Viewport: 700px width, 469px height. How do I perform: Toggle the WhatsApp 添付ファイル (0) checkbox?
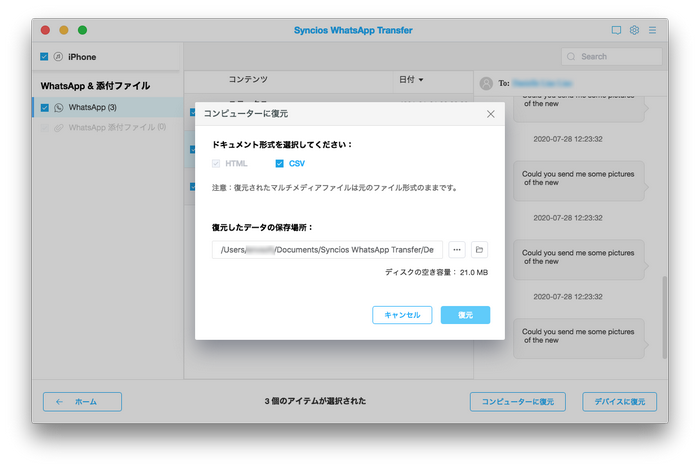click(x=45, y=128)
